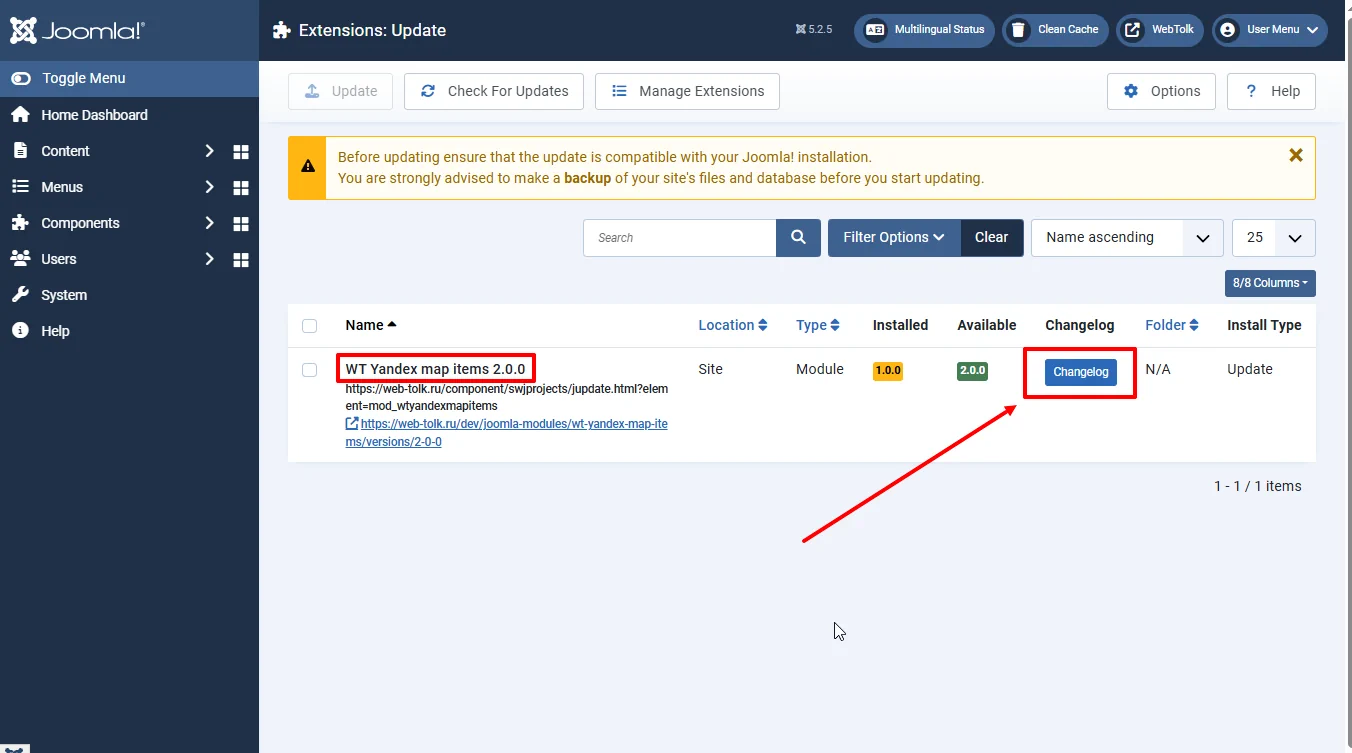Click Home Dashboard house icon
This screenshot has width=1352, height=753.
pyautogui.click(x=20, y=115)
